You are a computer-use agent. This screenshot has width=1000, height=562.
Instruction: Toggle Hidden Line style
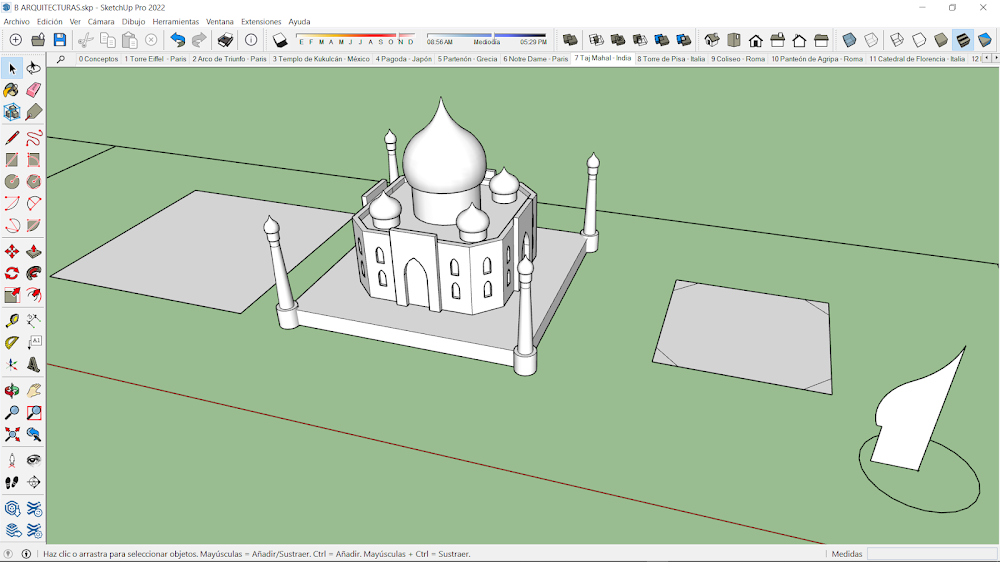pyautogui.click(x=919, y=40)
